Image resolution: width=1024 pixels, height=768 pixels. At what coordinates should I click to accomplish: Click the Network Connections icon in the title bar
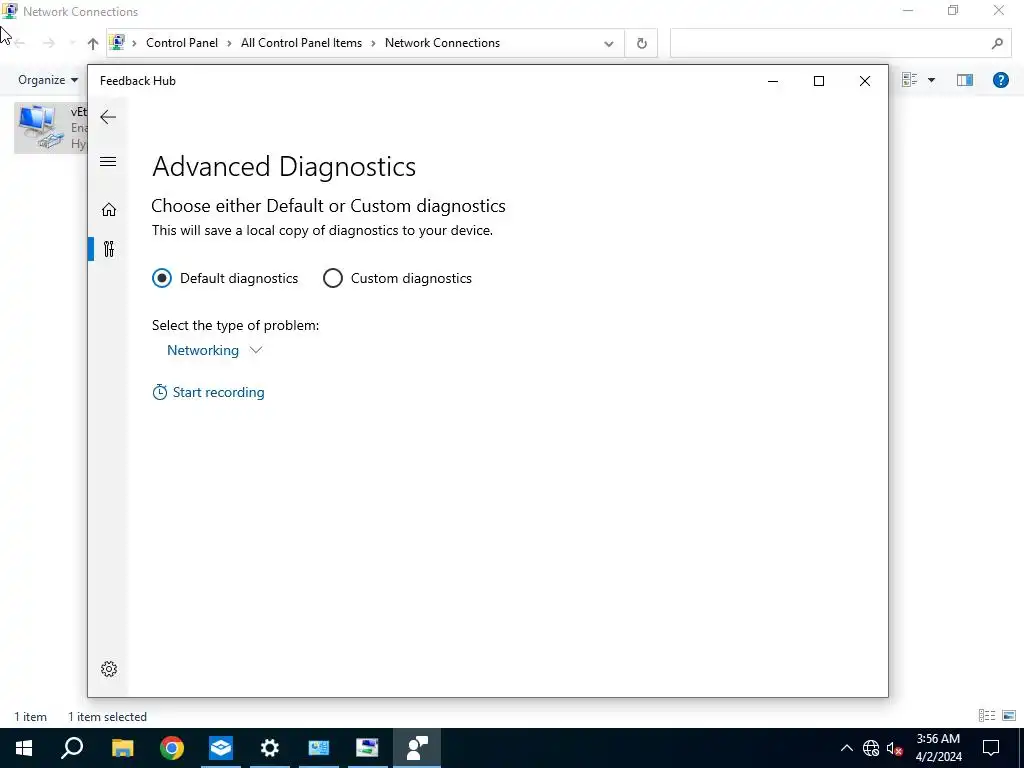click(9, 11)
